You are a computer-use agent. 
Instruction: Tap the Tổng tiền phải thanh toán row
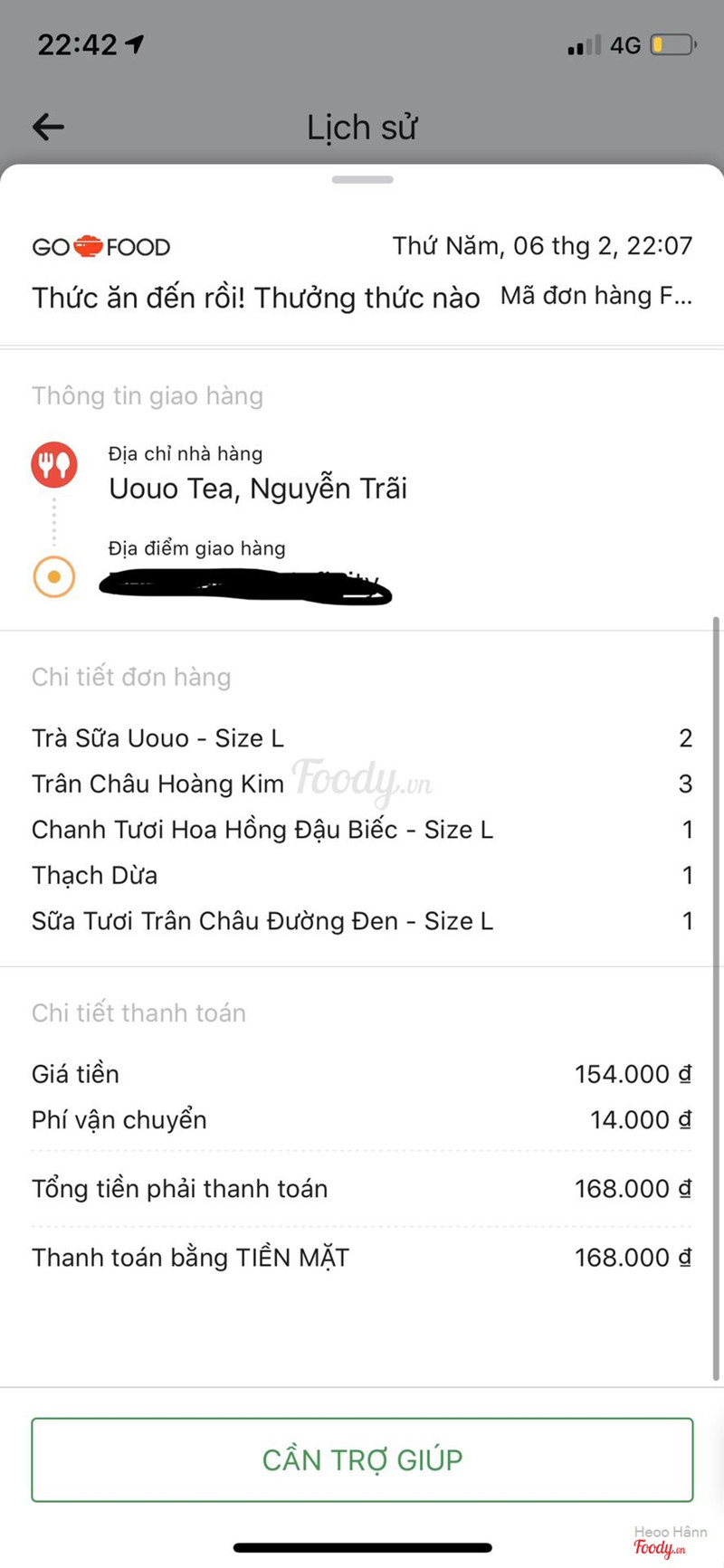[x=361, y=1189]
